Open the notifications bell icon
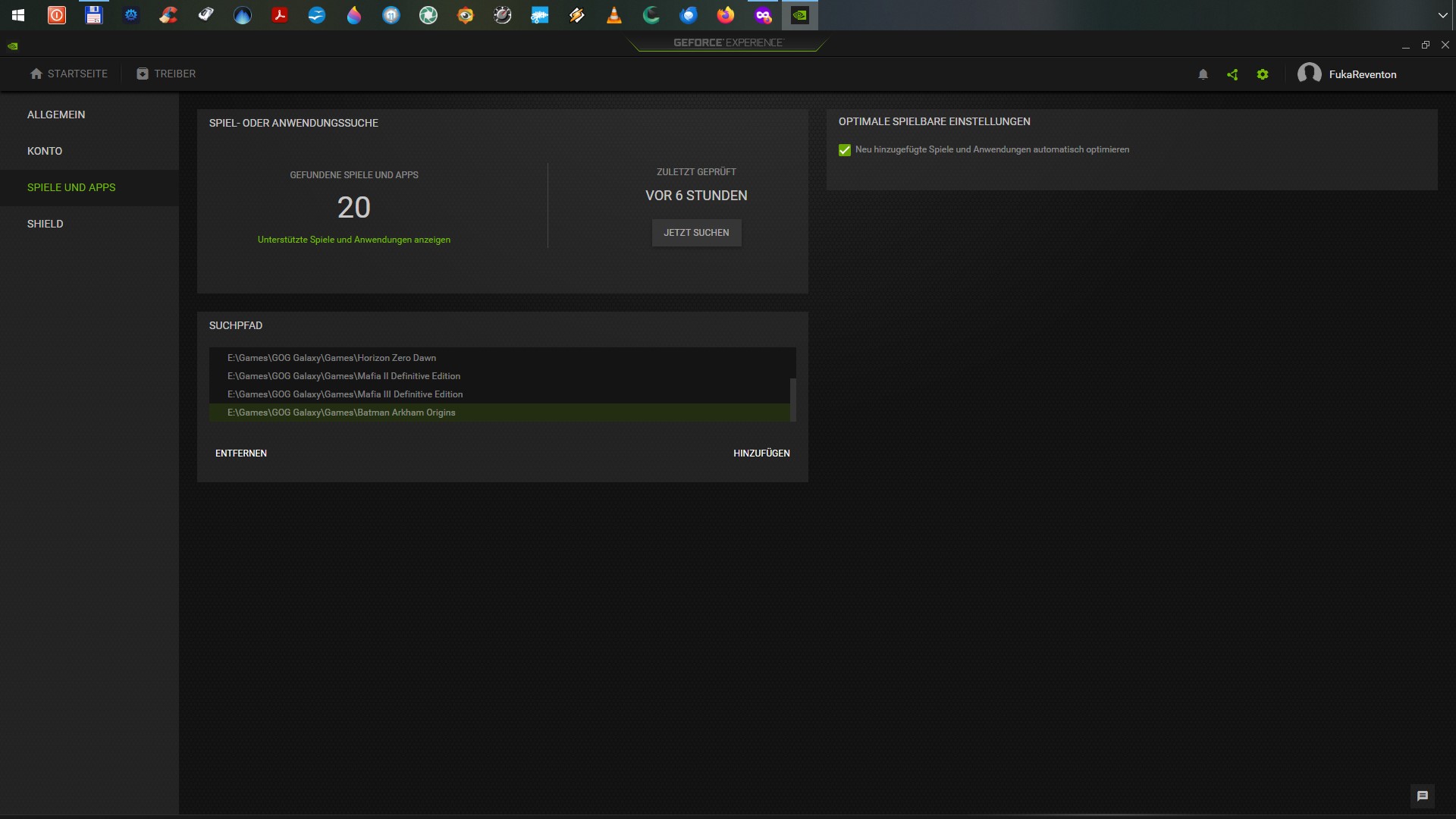The height and width of the screenshot is (819, 1456). click(x=1203, y=74)
